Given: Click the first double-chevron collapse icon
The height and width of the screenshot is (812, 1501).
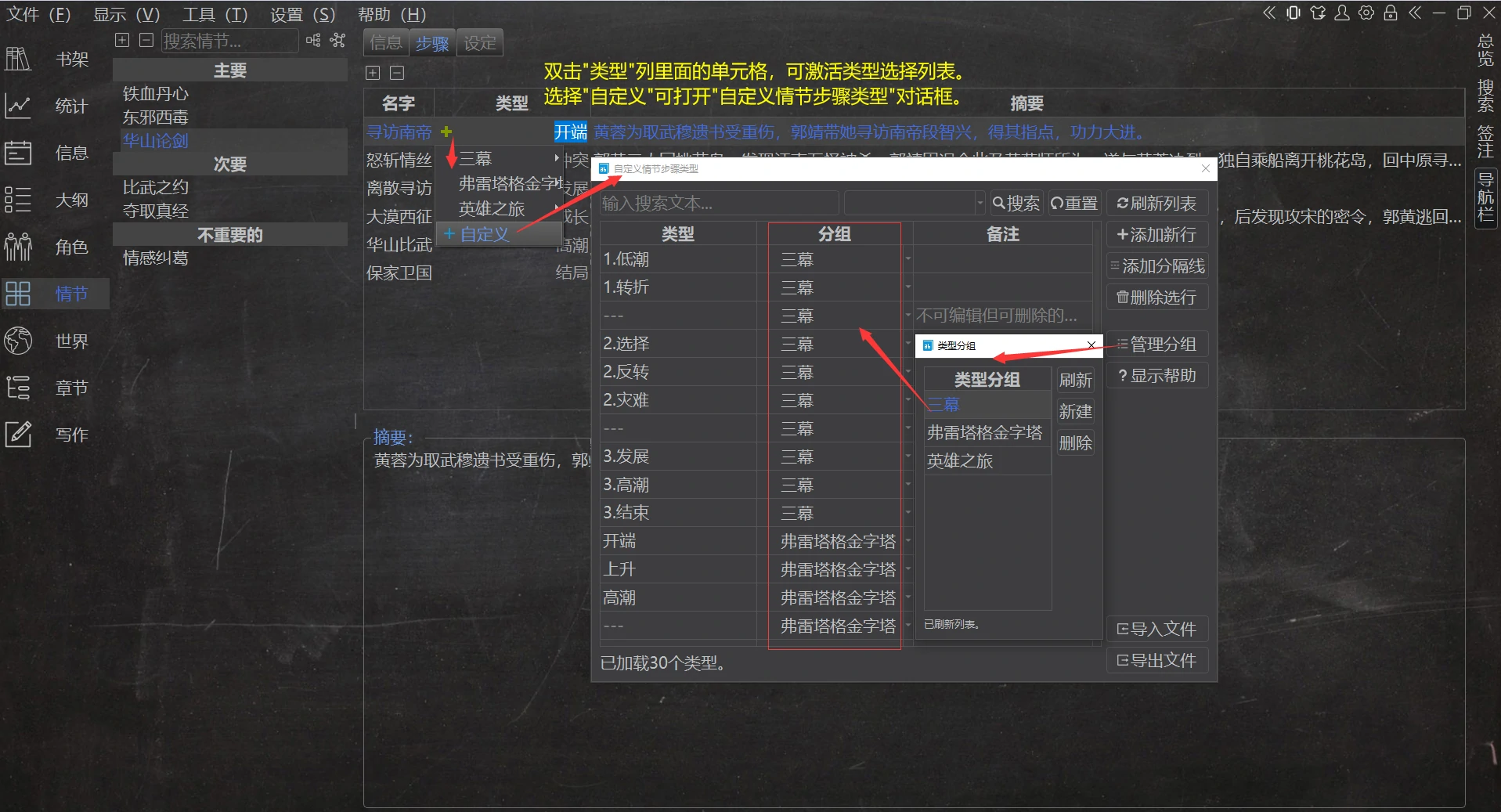Looking at the screenshot, I should click(1269, 13).
